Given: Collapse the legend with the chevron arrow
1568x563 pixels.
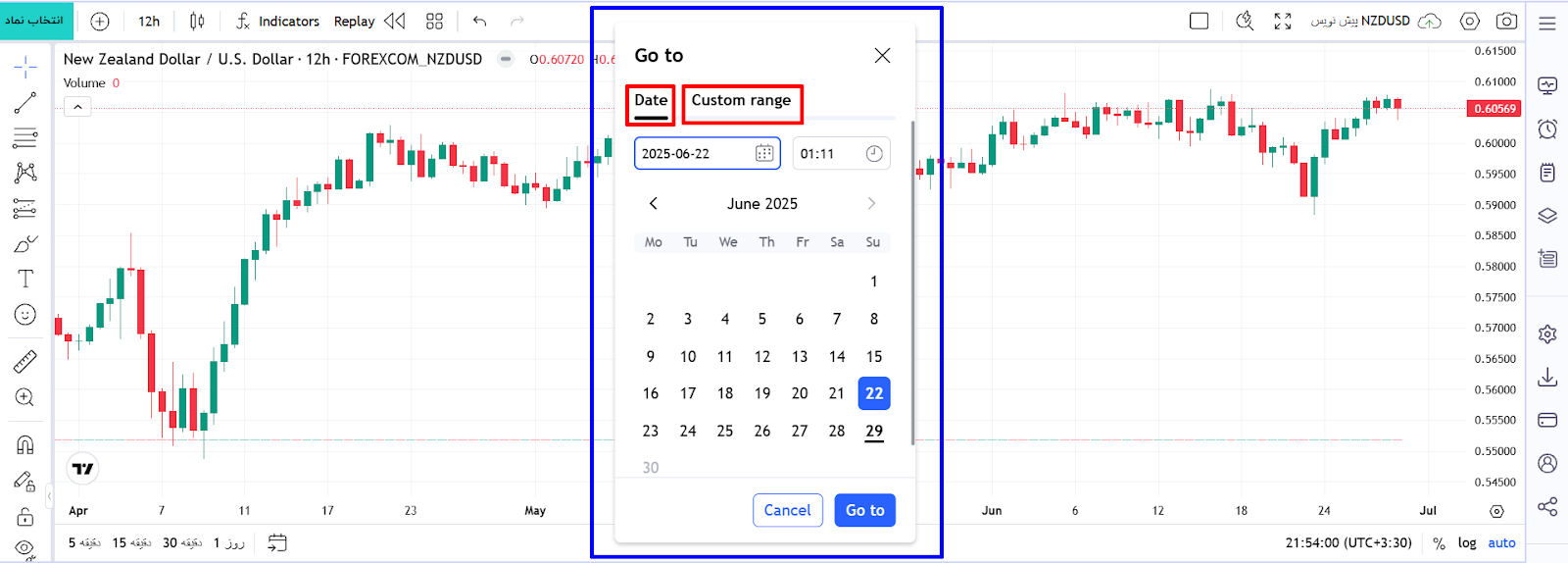Looking at the screenshot, I should (x=77, y=106).
